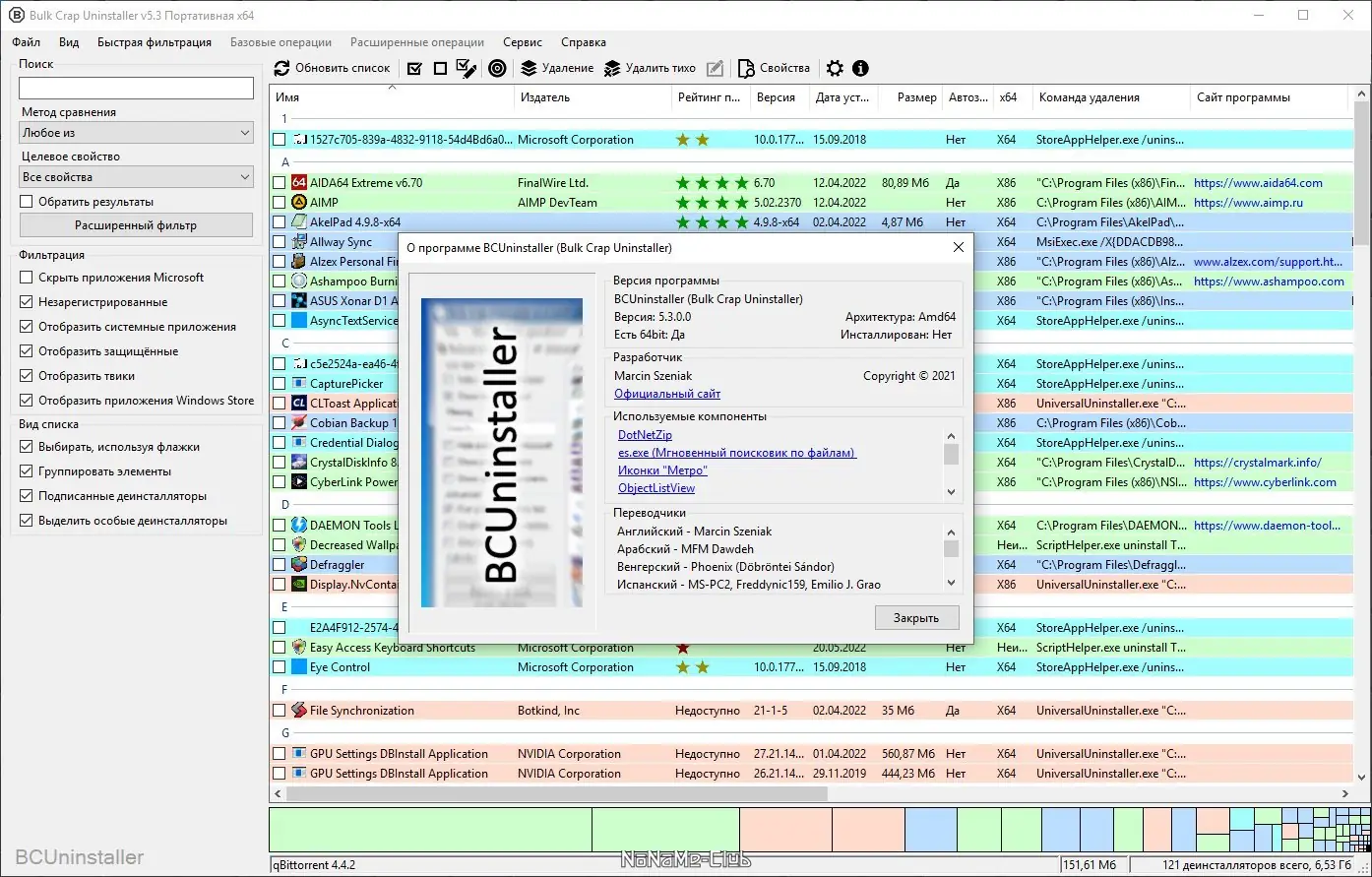Toggle Отобразить приложения Windows Store checkbox
Image resolution: width=1372 pixels, height=877 pixels.
27,401
